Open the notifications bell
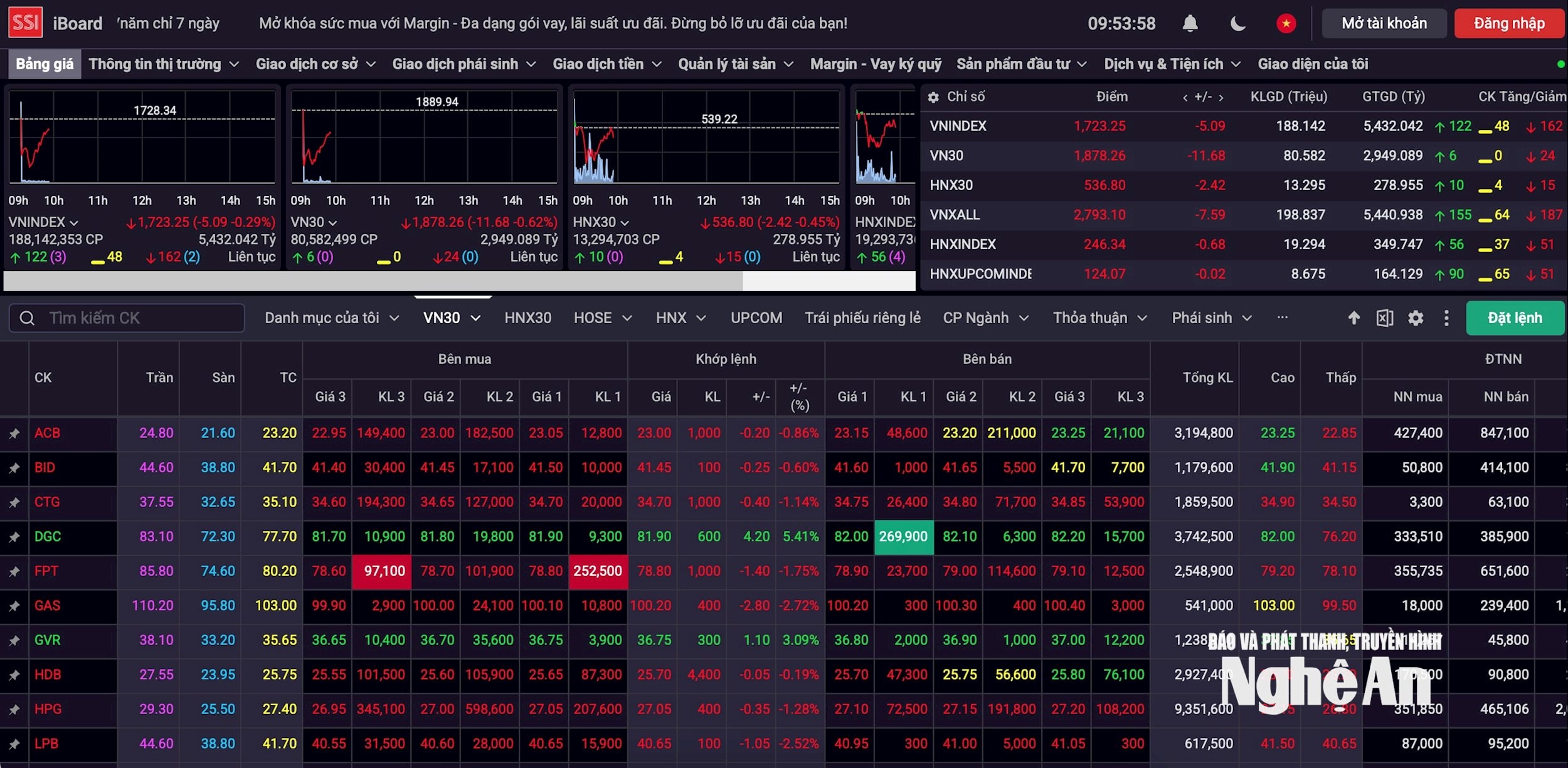Image resolution: width=1568 pixels, height=768 pixels. pos(1190,24)
